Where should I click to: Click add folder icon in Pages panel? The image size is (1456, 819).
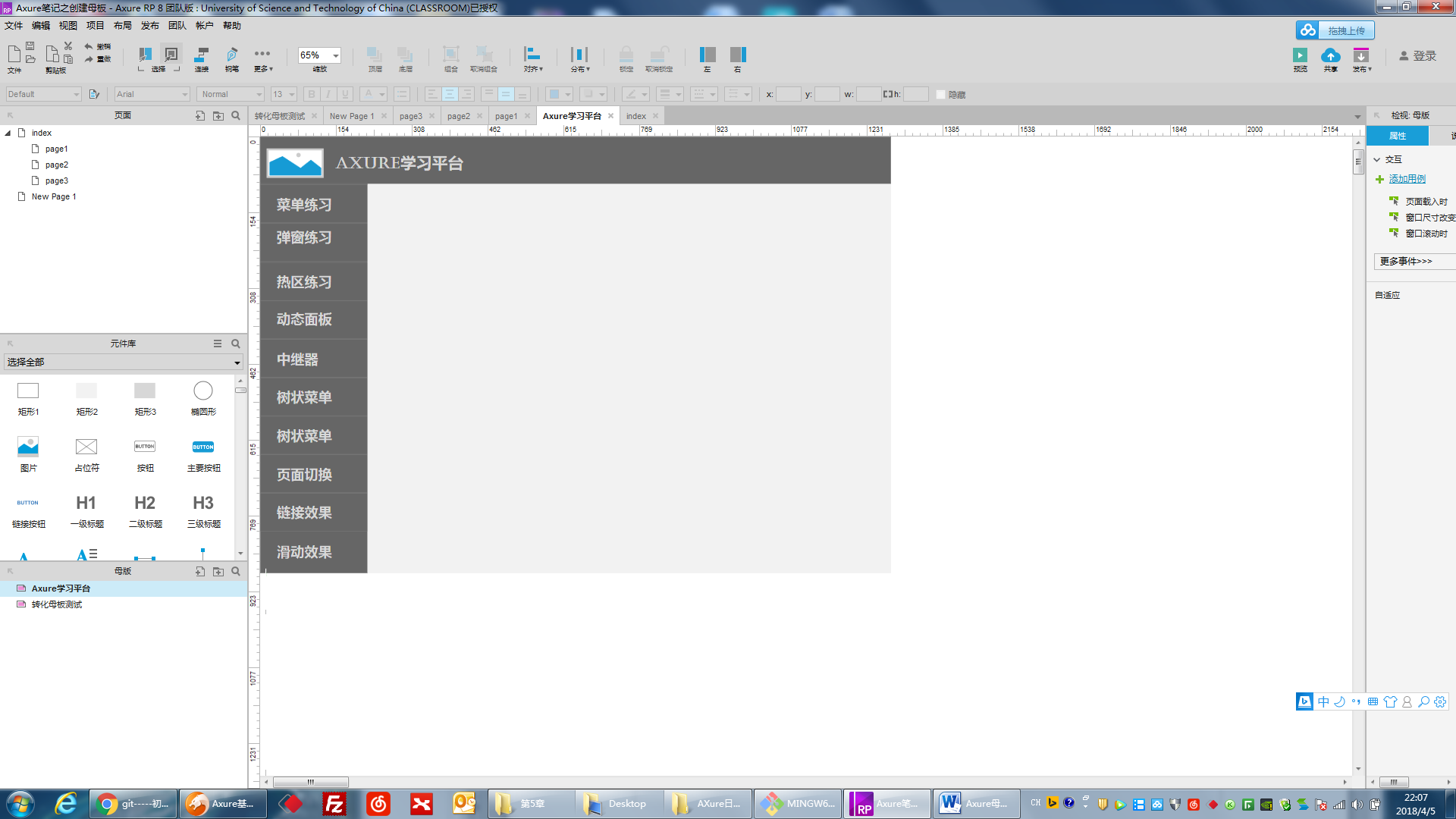click(x=218, y=115)
